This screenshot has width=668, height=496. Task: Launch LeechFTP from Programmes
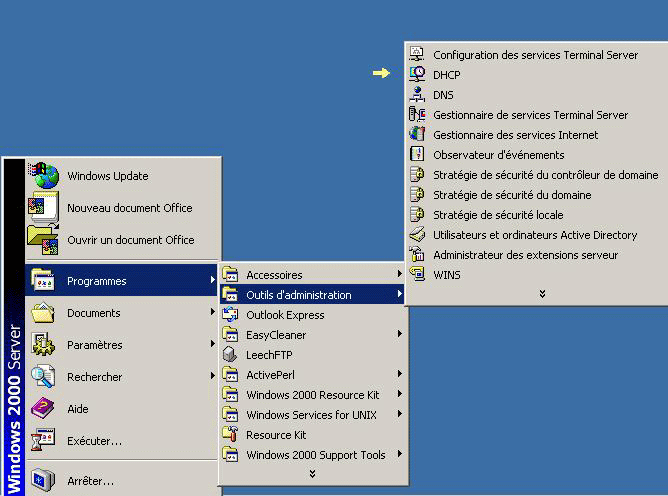(312, 355)
